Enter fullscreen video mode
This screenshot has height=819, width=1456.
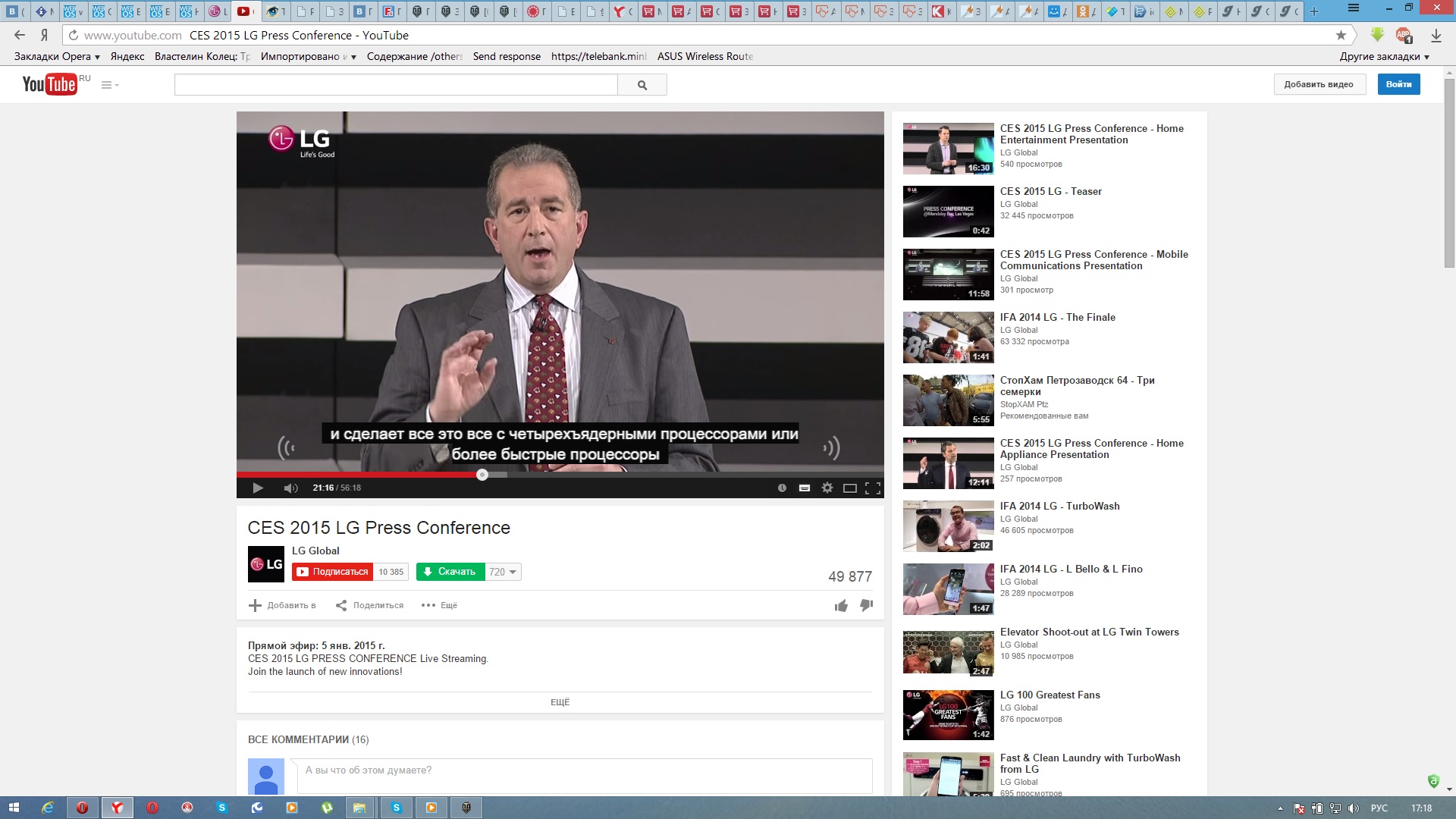click(x=873, y=488)
